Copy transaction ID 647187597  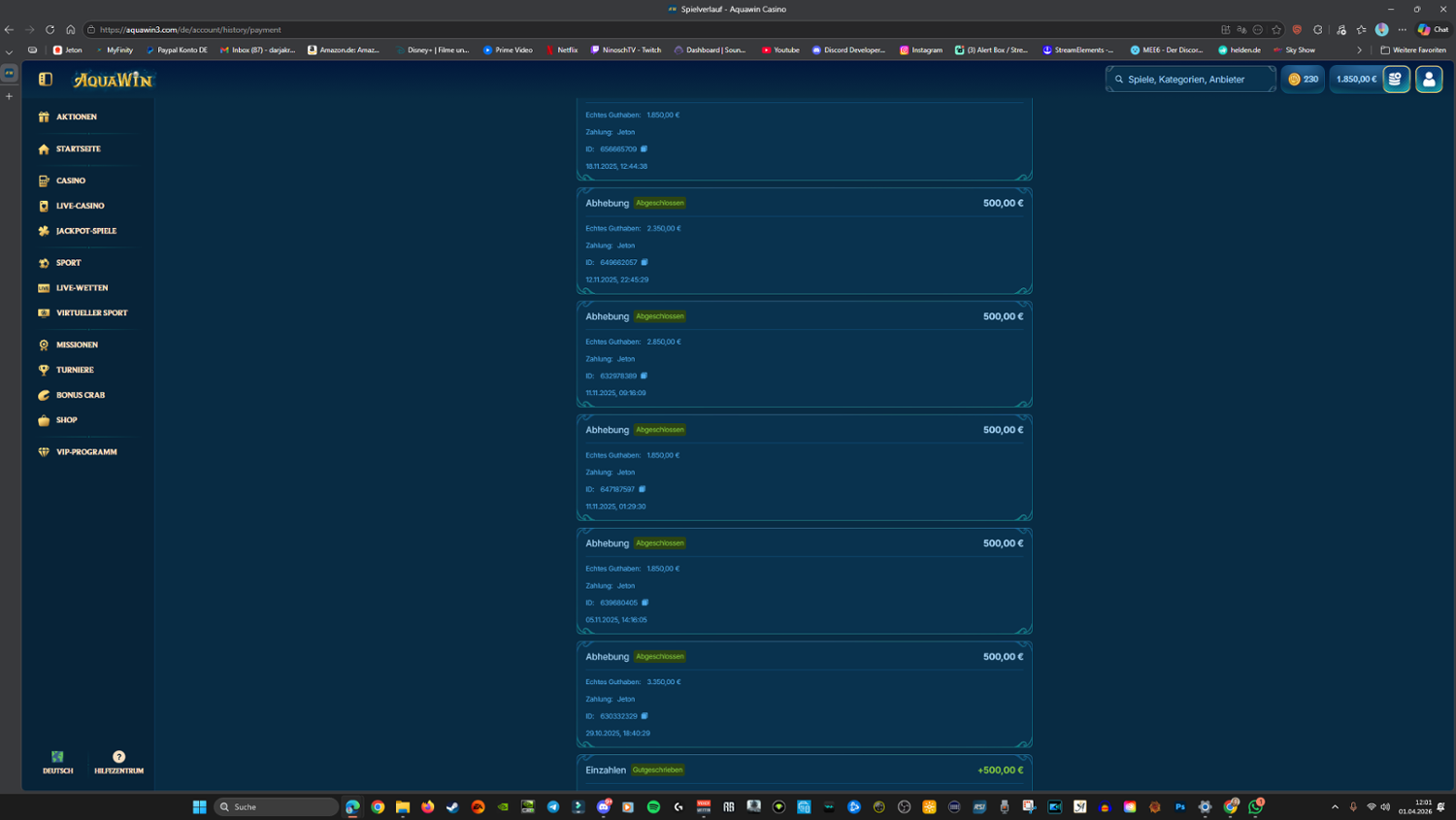point(643,489)
